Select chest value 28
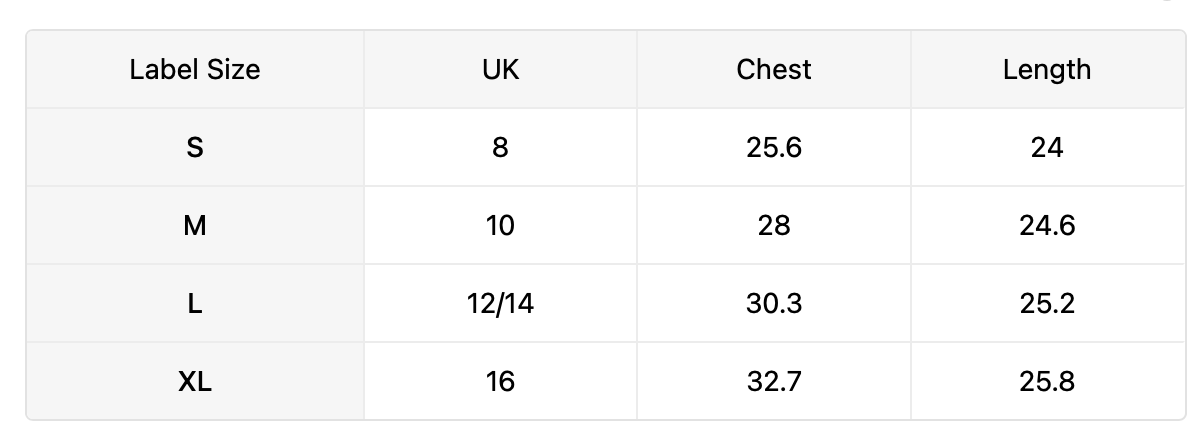The width and height of the screenshot is (1194, 434). point(774,225)
